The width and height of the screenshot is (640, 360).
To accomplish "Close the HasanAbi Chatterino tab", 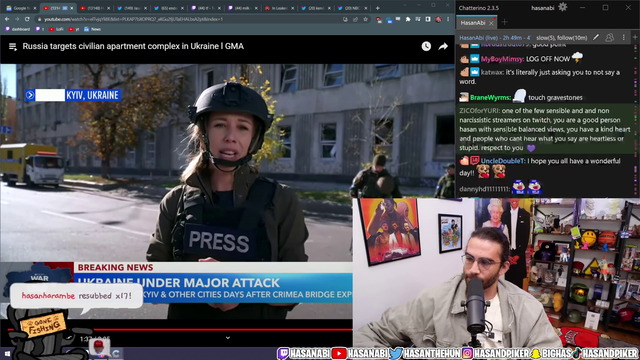I will [x=491, y=23].
